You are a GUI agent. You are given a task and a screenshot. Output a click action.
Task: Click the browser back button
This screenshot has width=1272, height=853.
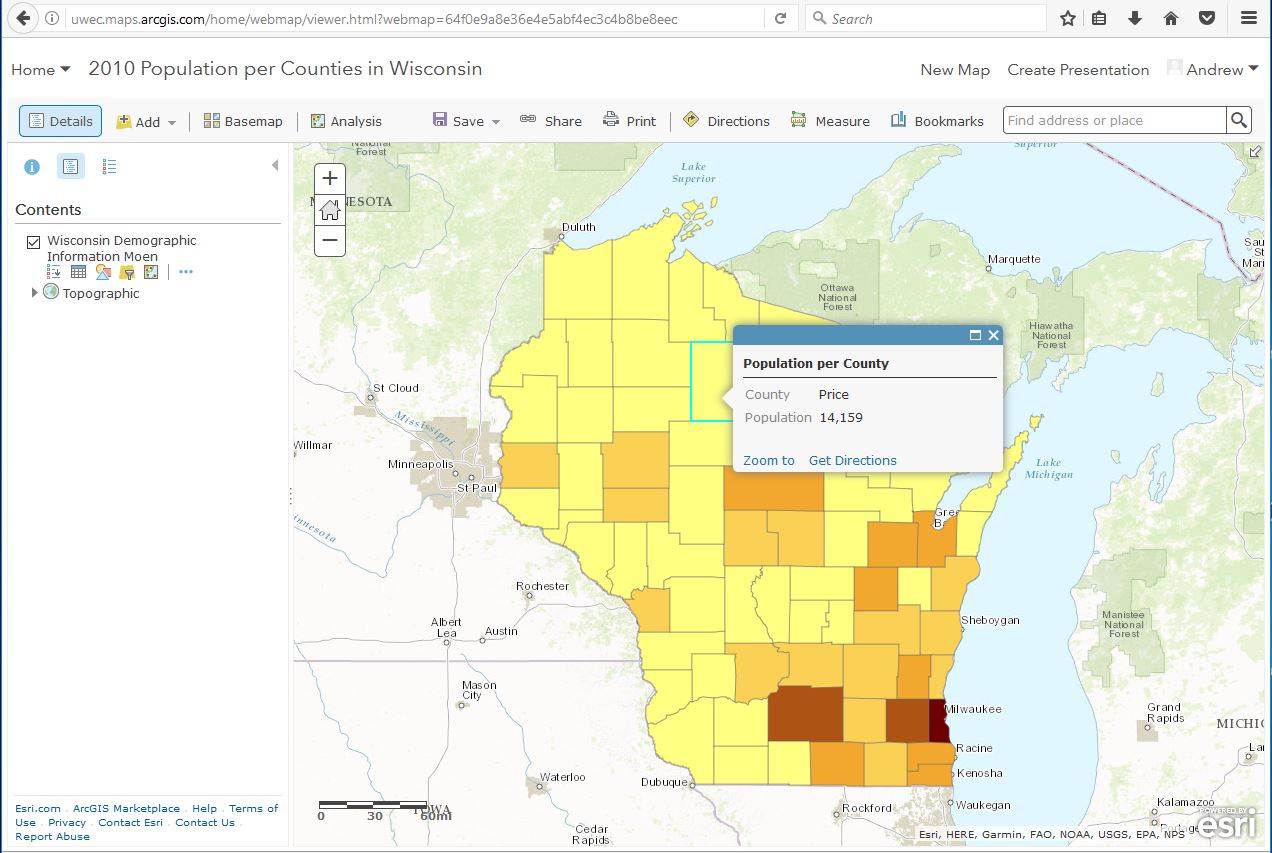[23, 18]
